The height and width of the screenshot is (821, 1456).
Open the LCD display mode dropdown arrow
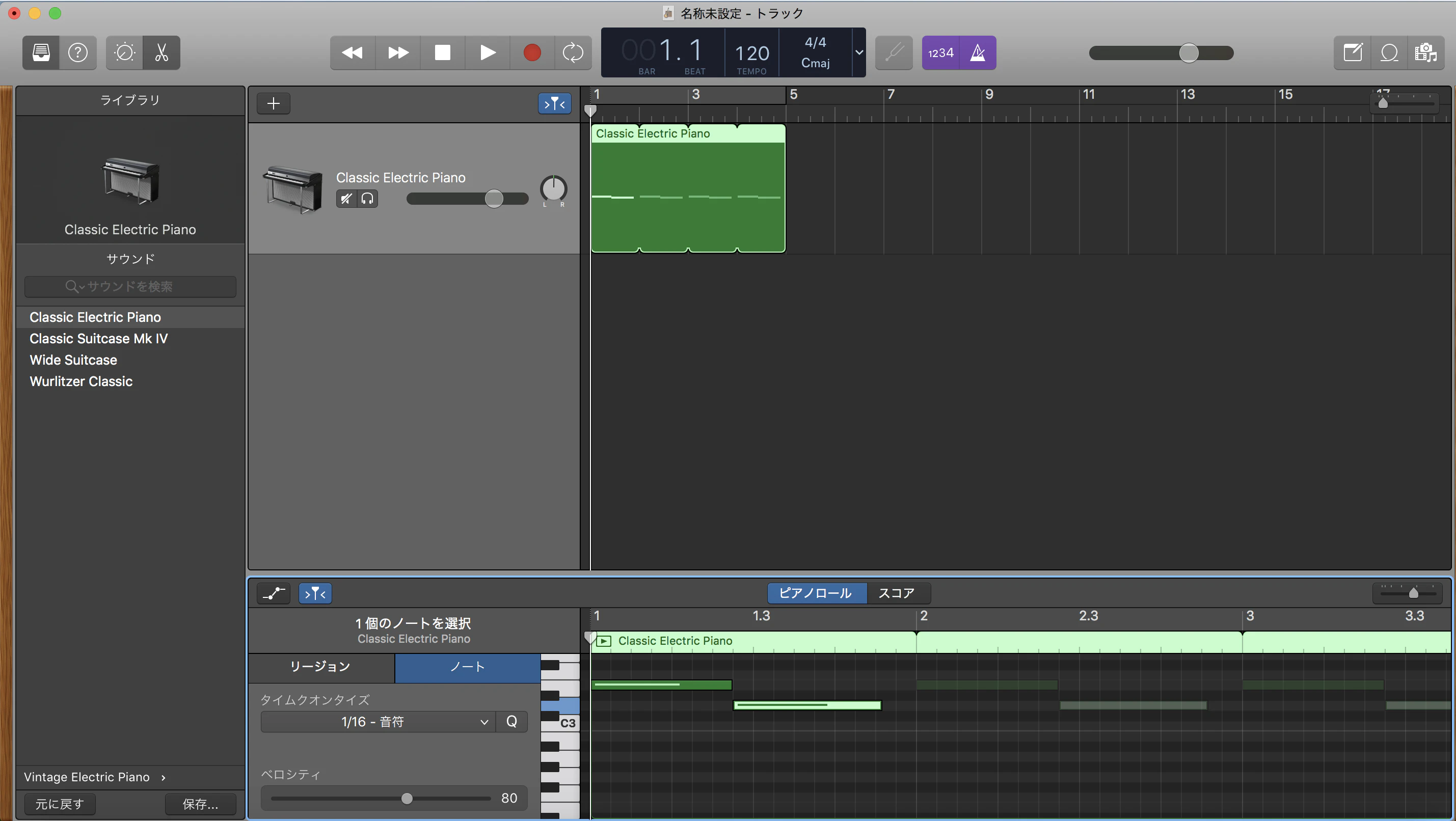(x=858, y=52)
